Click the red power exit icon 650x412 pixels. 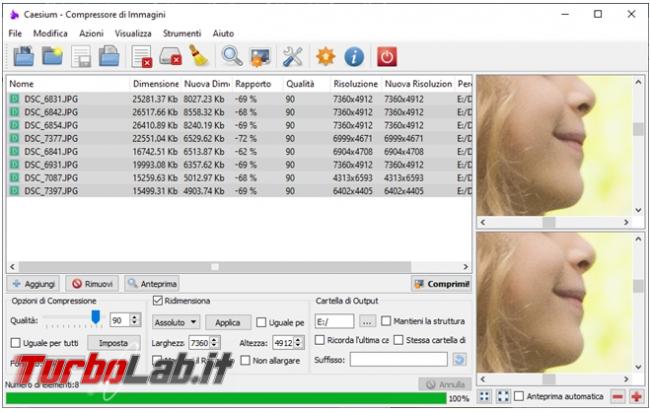click(x=387, y=56)
